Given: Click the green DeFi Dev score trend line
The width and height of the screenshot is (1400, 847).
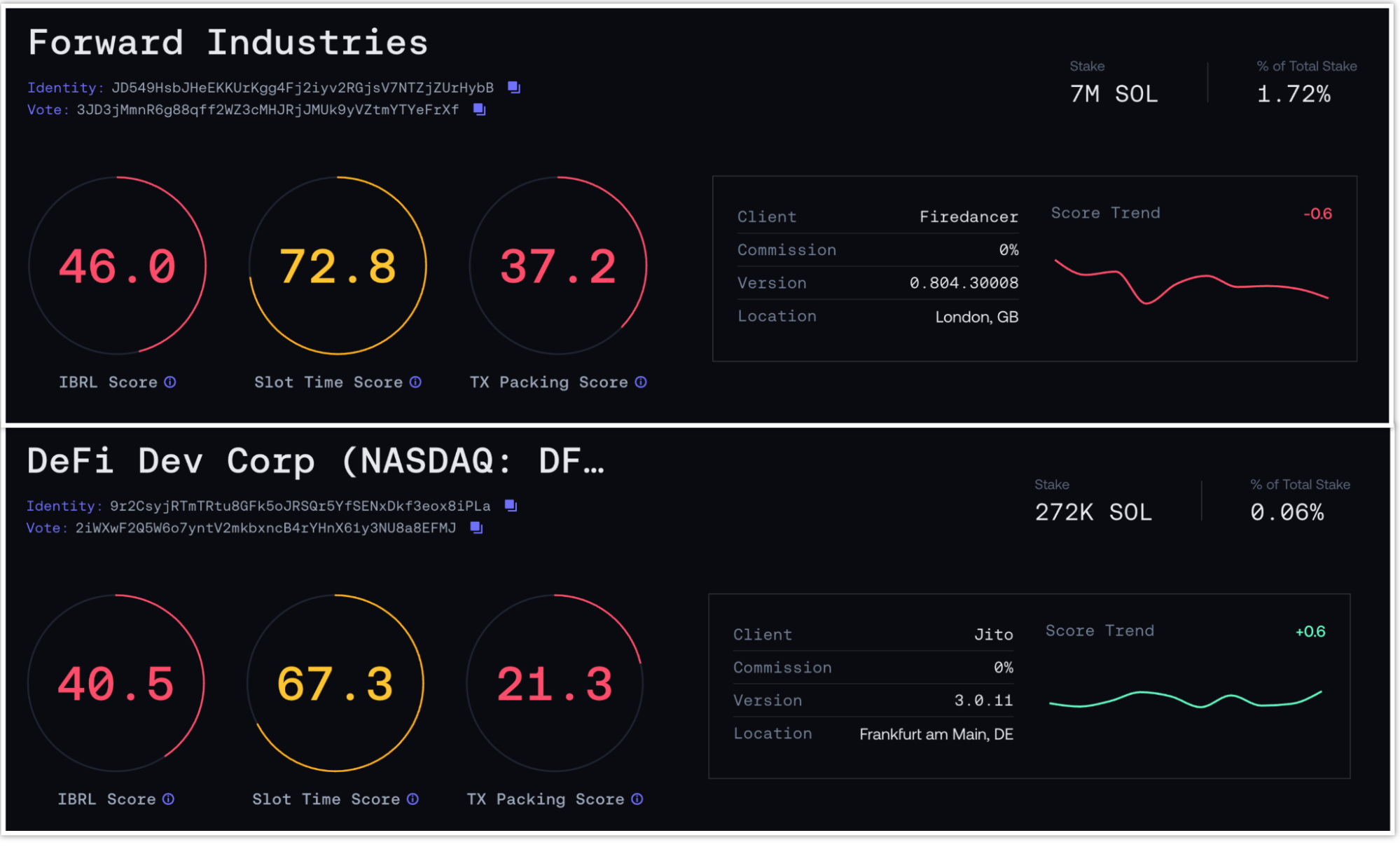Looking at the screenshot, I should [1142, 693].
